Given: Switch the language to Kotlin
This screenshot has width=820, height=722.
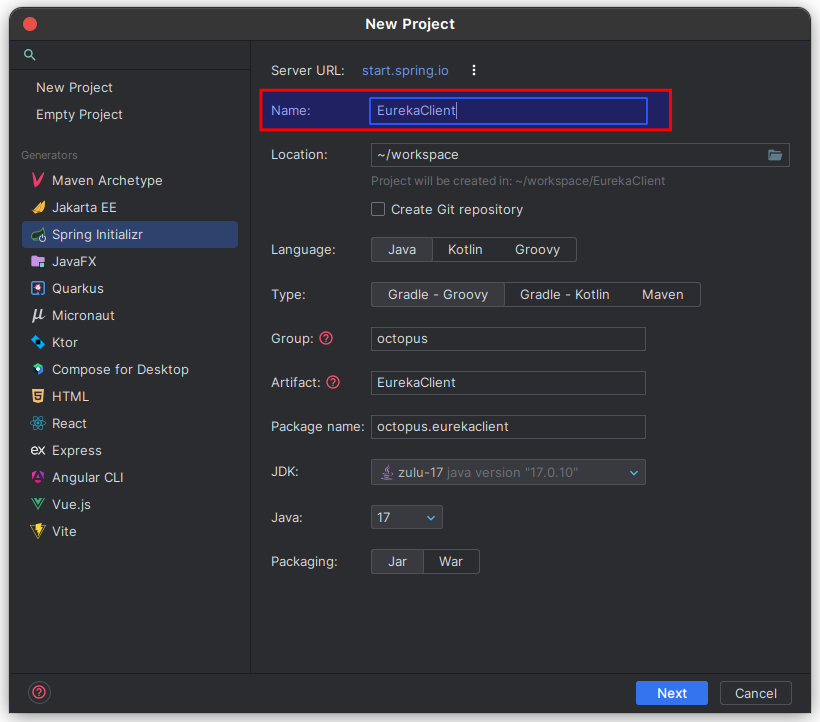Looking at the screenshot, I should click(x=465, y=249).
